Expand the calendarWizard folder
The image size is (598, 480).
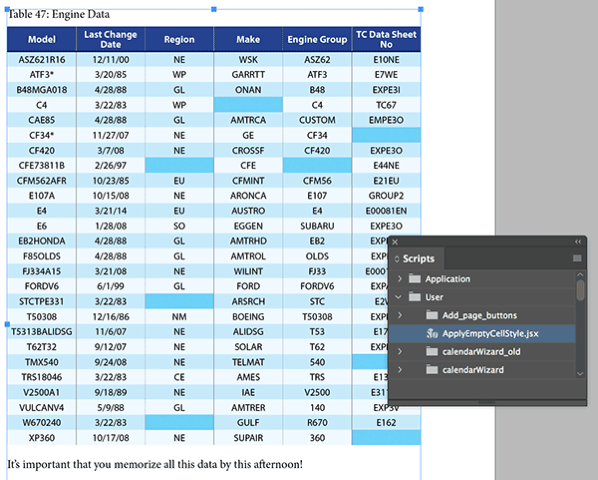coord(399,370)
